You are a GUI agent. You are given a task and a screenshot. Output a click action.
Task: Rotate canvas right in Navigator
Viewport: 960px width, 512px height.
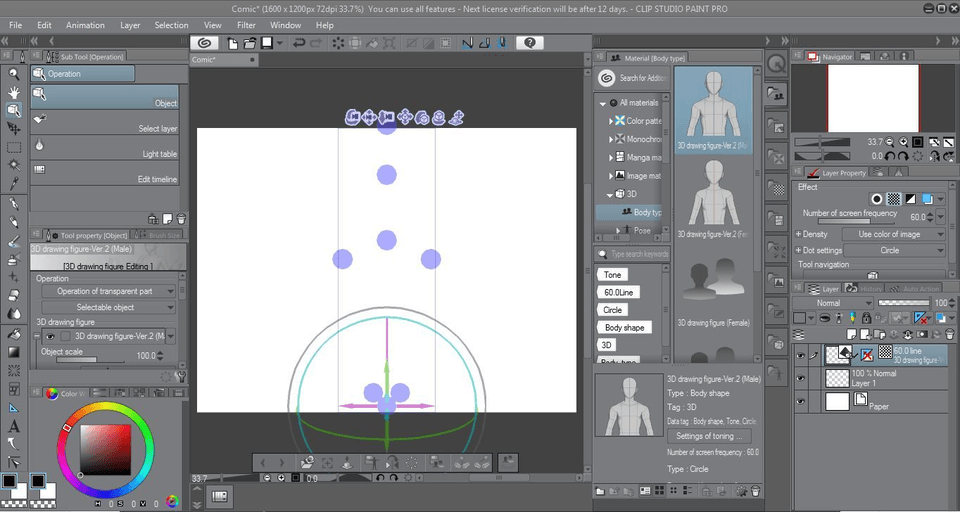pos(904,156)
